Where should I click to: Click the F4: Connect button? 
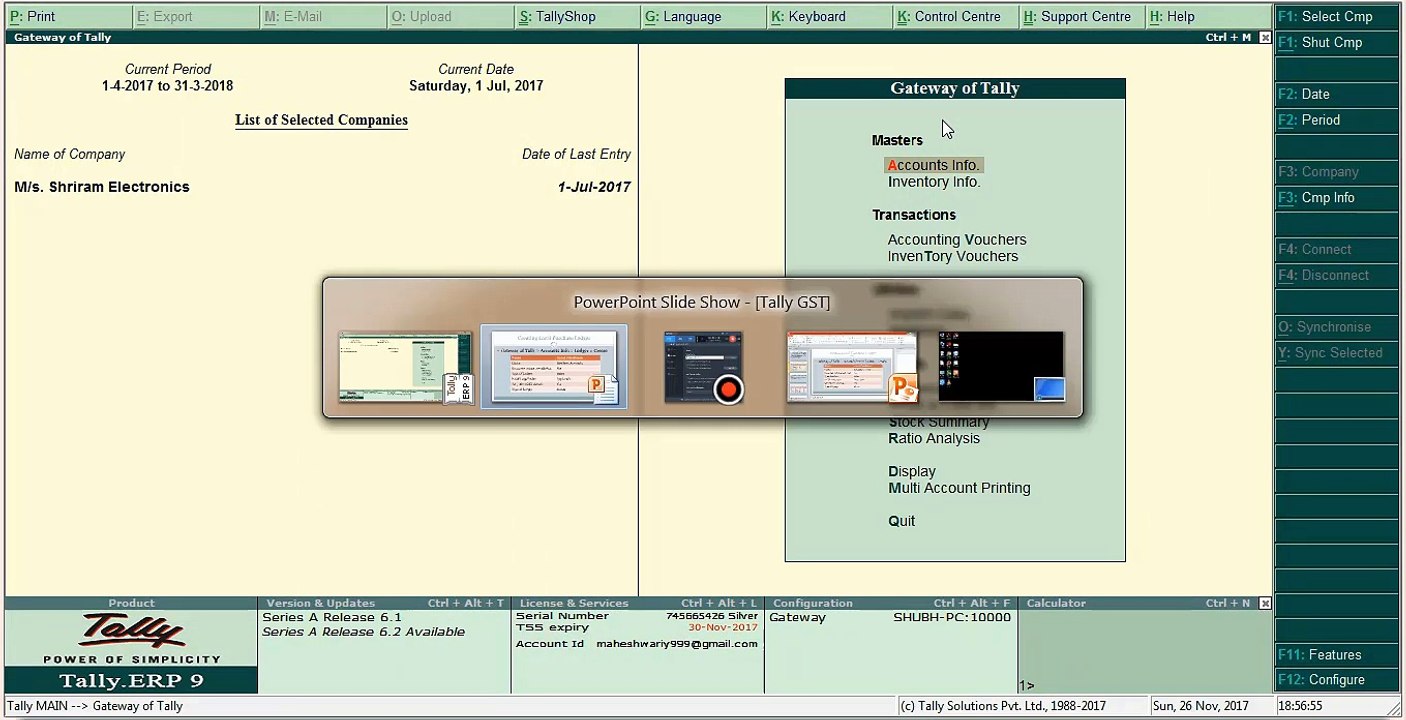[1337, 250]
